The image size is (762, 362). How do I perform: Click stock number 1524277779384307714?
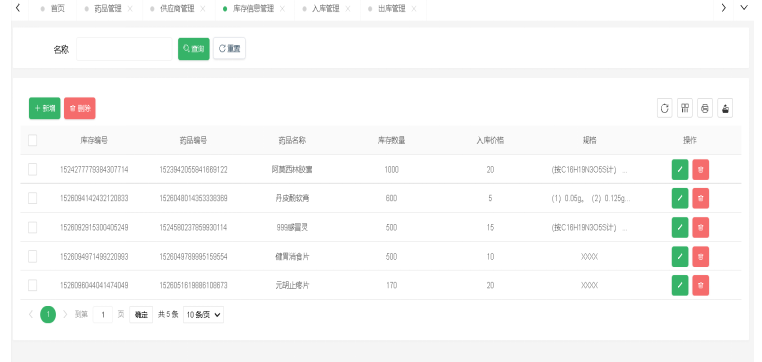[x=94, y=170]
